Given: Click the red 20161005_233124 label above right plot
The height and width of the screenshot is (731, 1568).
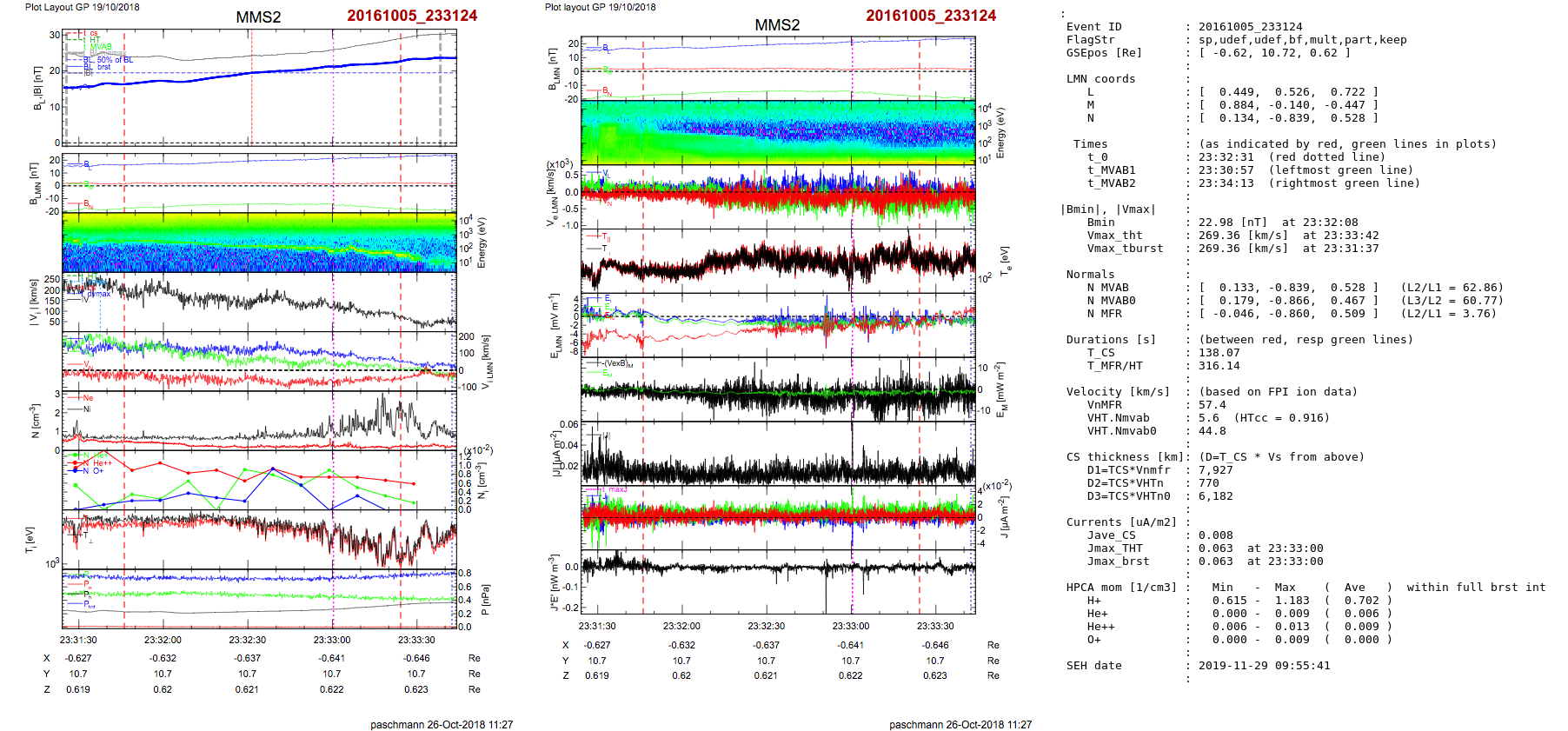Looking at the screenshot, I should 931,16.
